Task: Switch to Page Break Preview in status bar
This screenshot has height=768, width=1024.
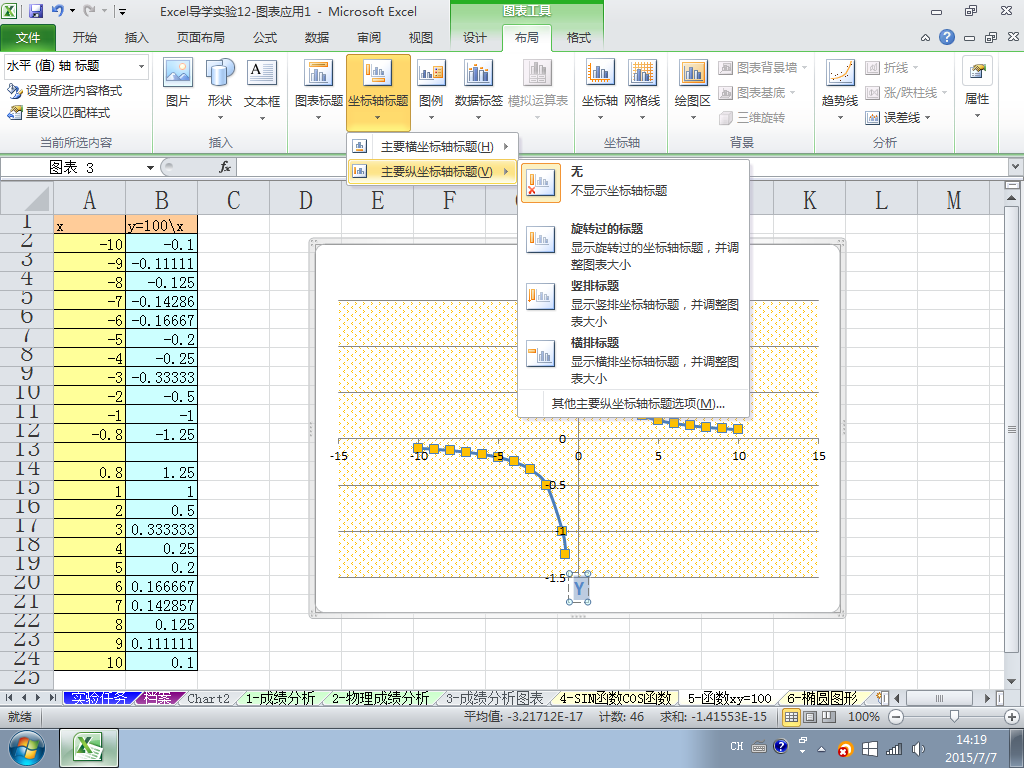Action: (x=829, y=717)
